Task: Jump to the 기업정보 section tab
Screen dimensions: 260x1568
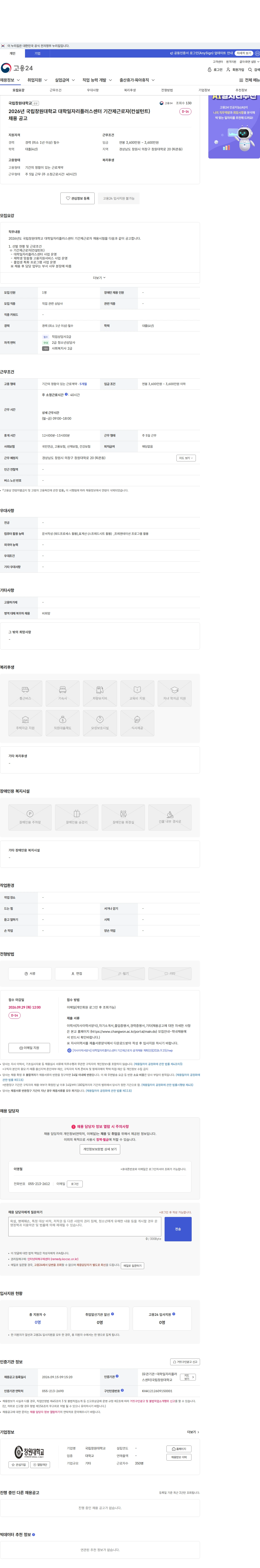Action: click(204, 90)
